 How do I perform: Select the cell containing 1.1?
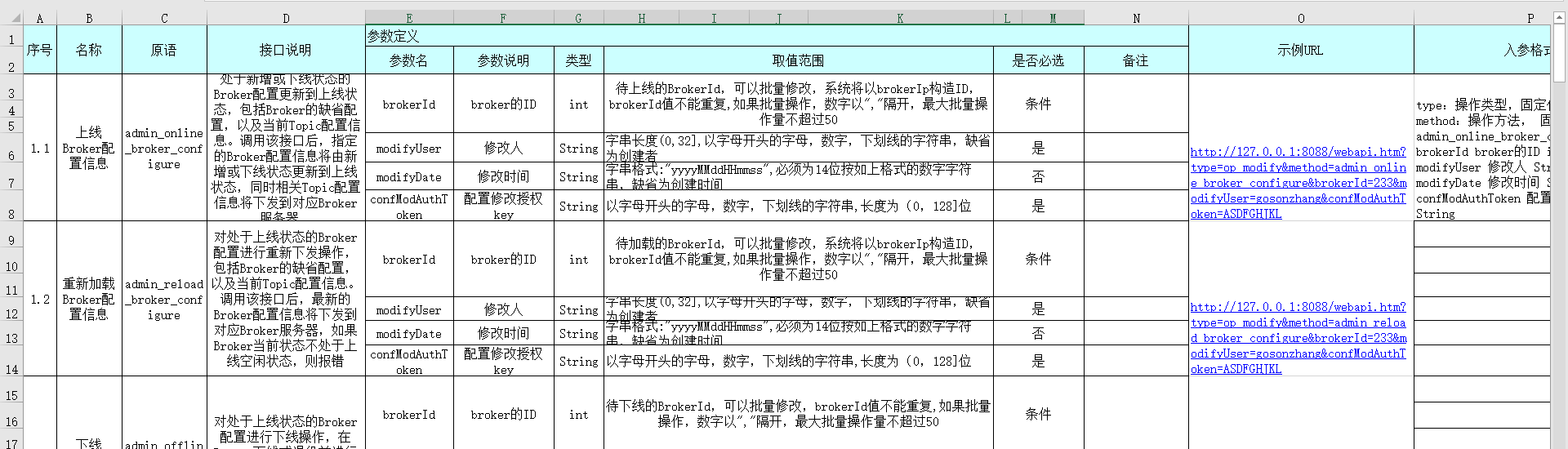pos(40,148)
